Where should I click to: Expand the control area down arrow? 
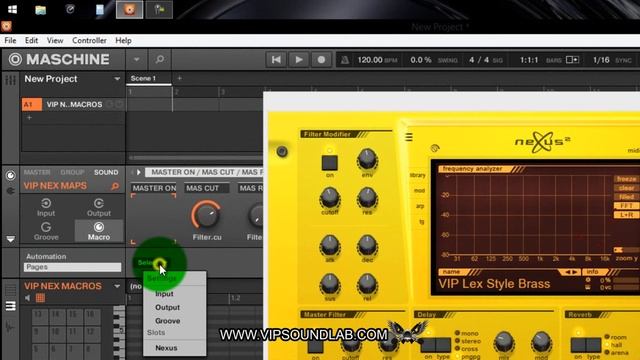click(x=10, y=239)
